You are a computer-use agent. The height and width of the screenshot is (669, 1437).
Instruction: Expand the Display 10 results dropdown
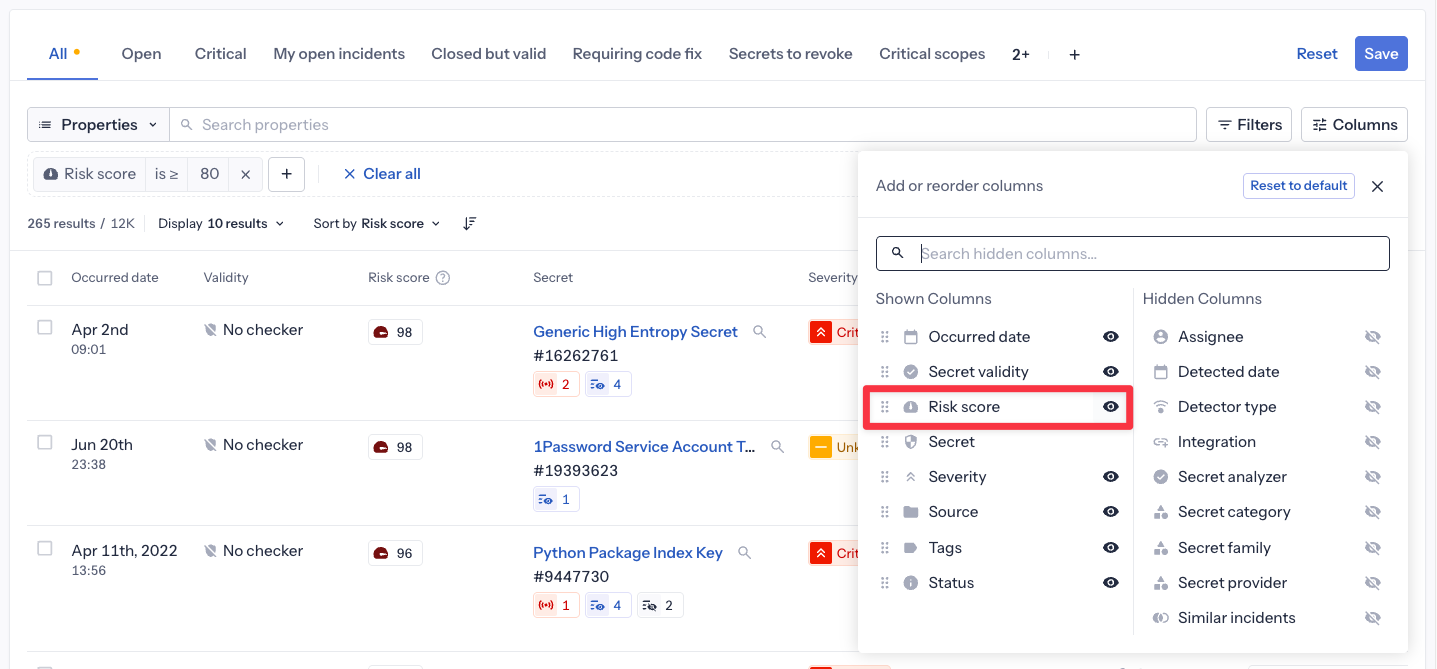point(221,224)
